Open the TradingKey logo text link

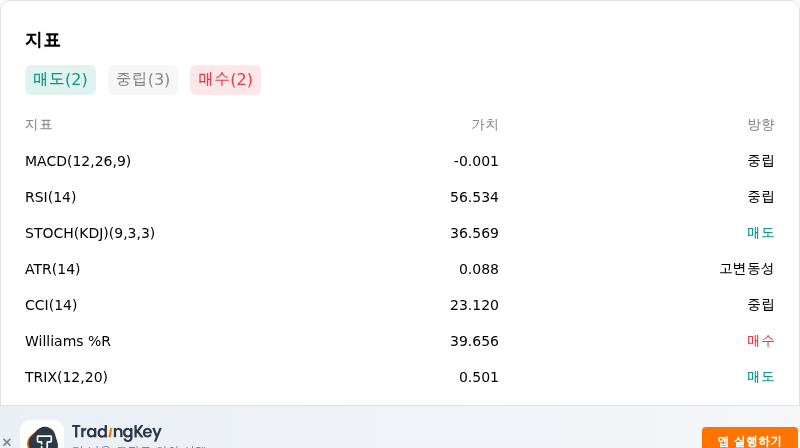point(117,432)
